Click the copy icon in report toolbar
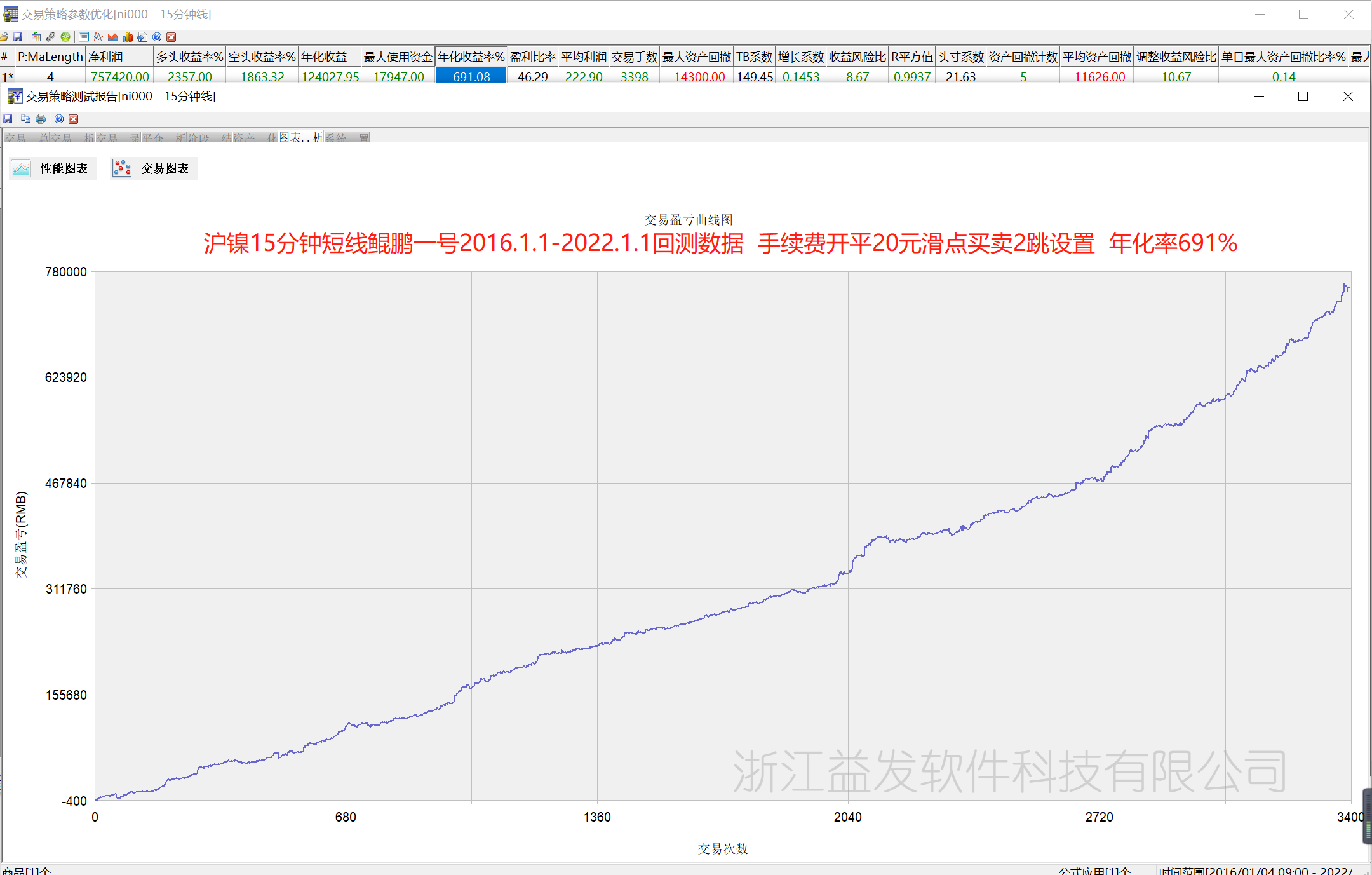The width and height of the screenshot is (1372, 875). click(25, 119)
